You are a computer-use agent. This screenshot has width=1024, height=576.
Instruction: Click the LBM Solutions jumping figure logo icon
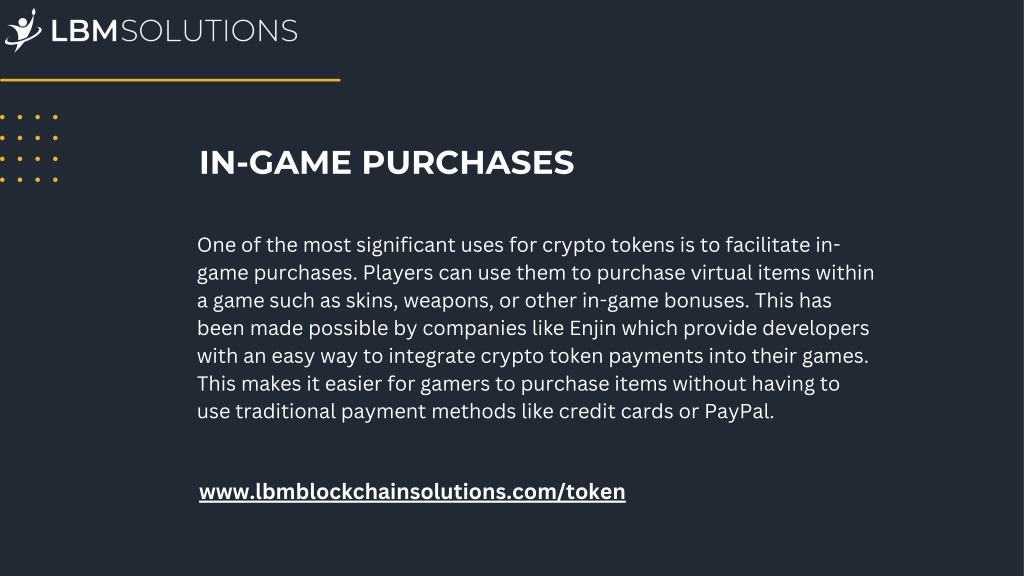click(x=22, y=30)
